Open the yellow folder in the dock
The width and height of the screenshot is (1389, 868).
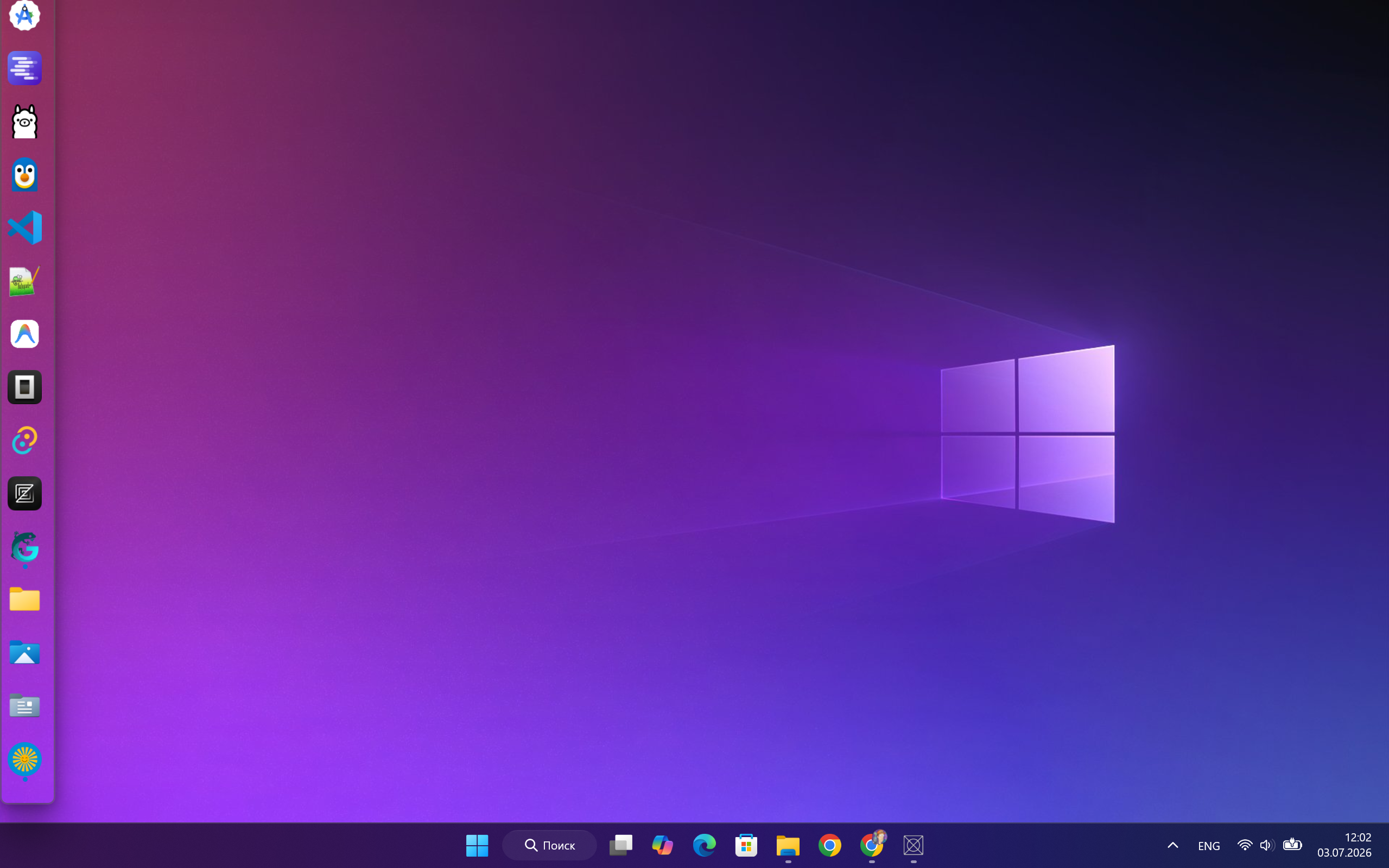24,599
